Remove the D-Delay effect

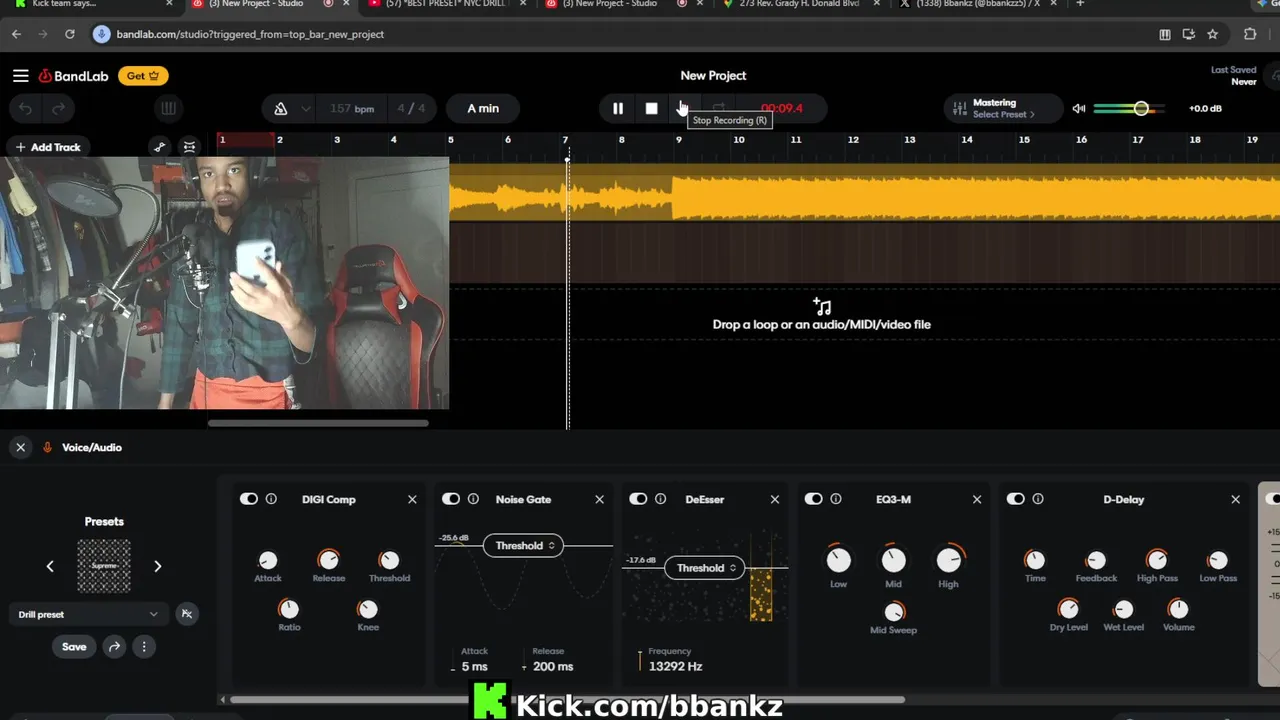pos(1235,499)
